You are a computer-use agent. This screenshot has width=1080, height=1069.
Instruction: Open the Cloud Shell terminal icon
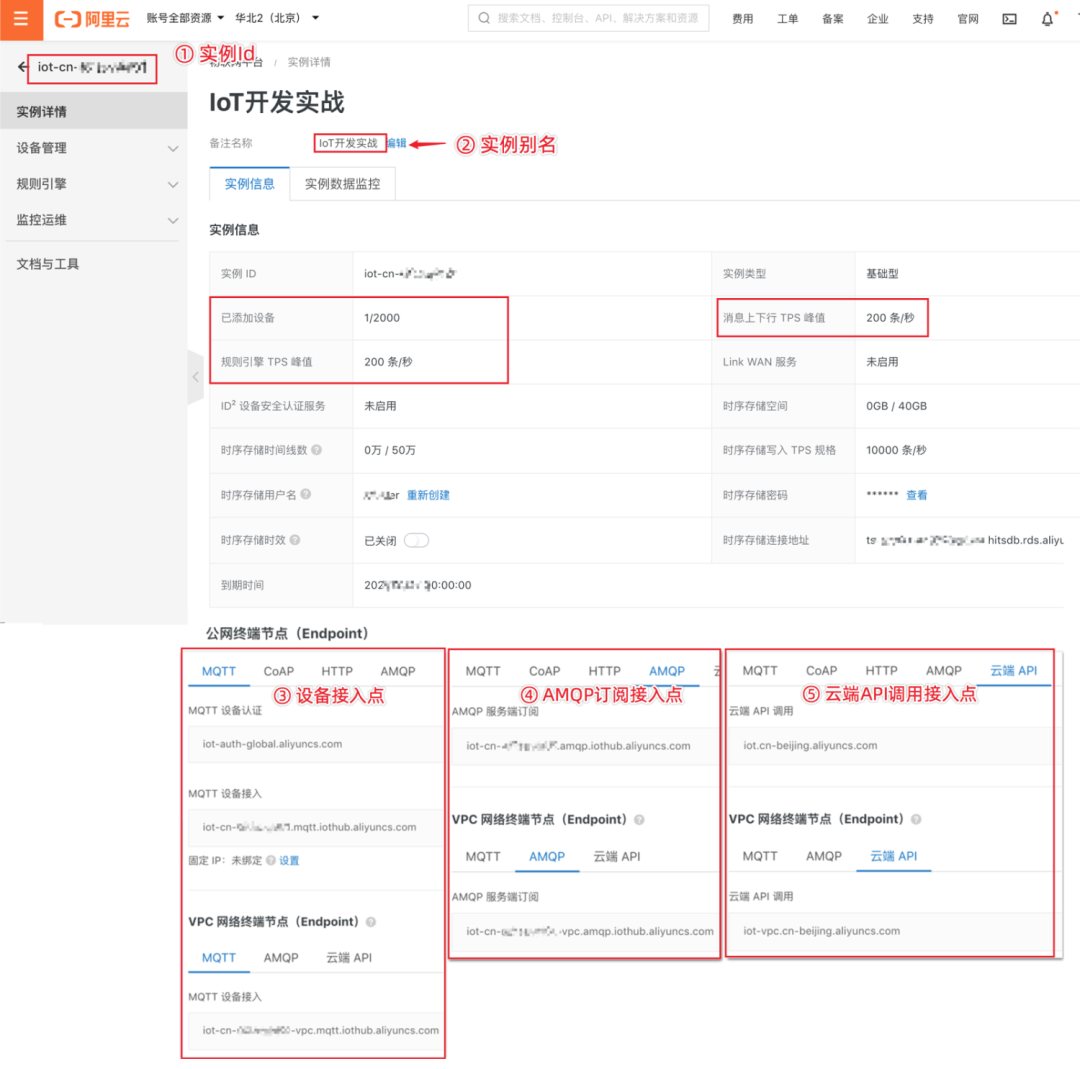[x=1009, y=19]
